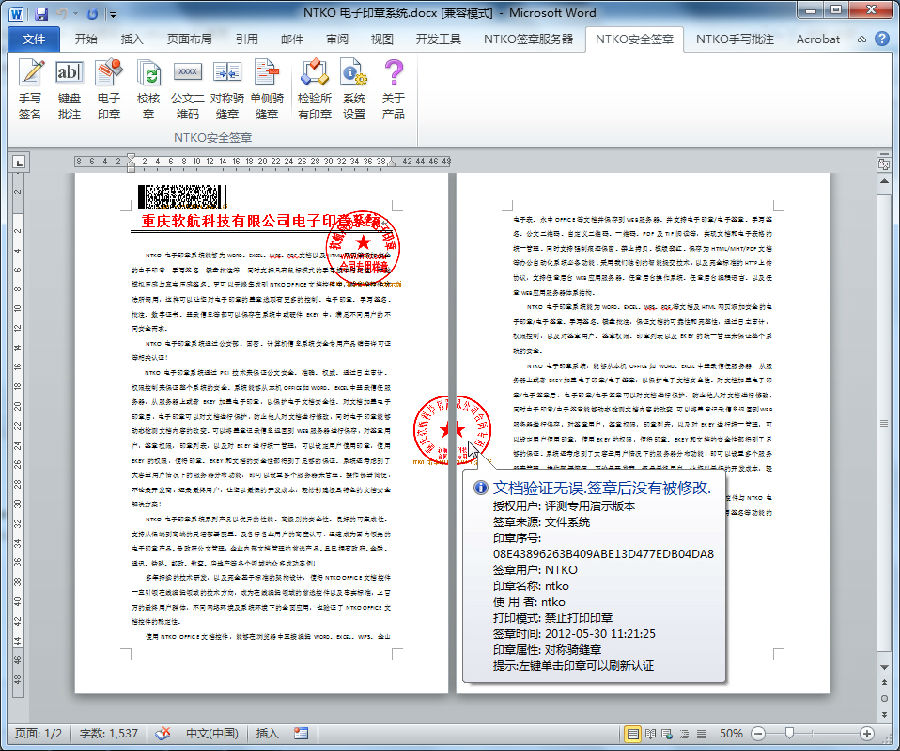Toggle the ruler display button above scrollbar

tap(884, 164)
